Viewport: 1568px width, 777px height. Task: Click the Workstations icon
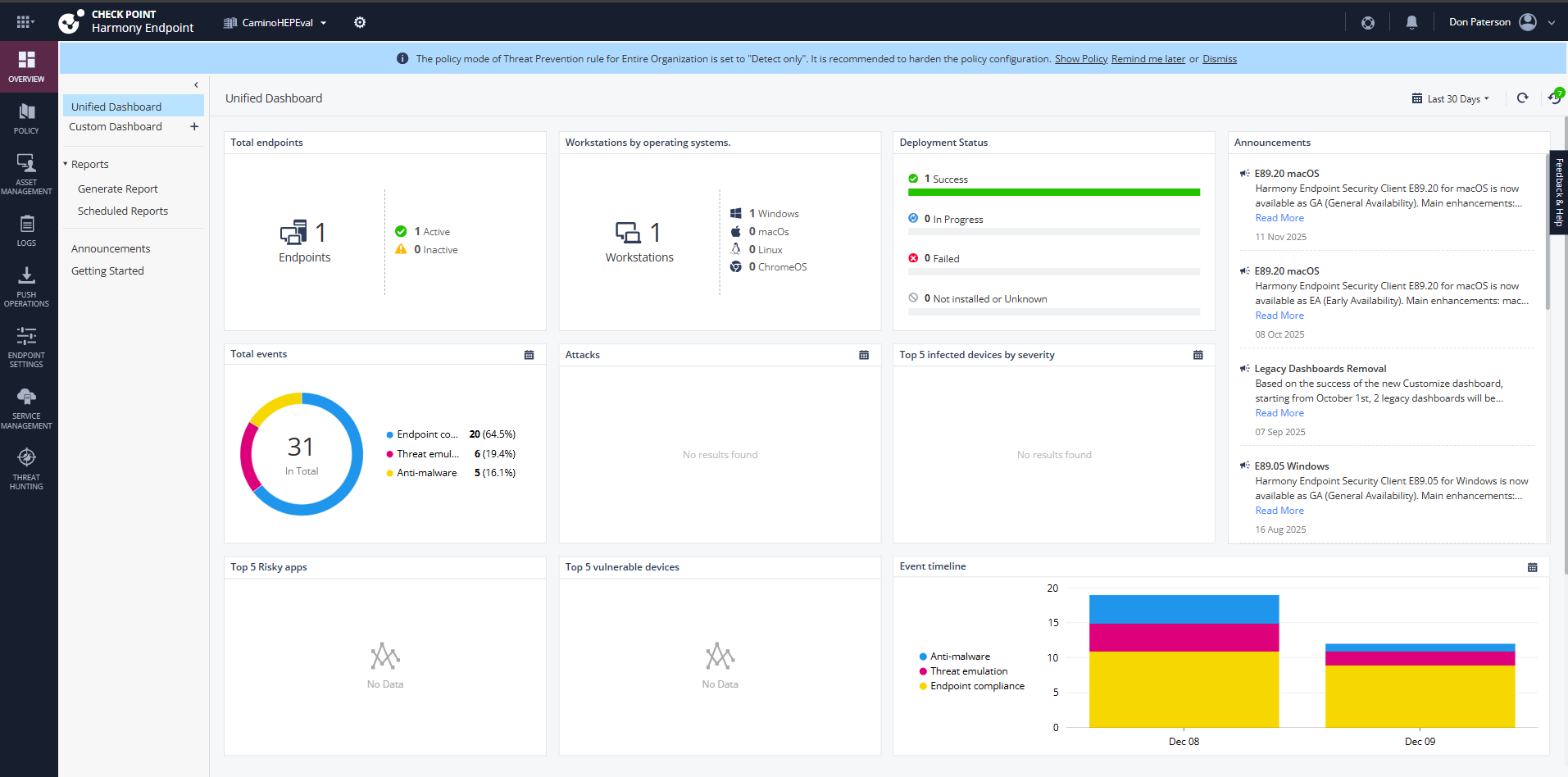(x=628, y=233)
